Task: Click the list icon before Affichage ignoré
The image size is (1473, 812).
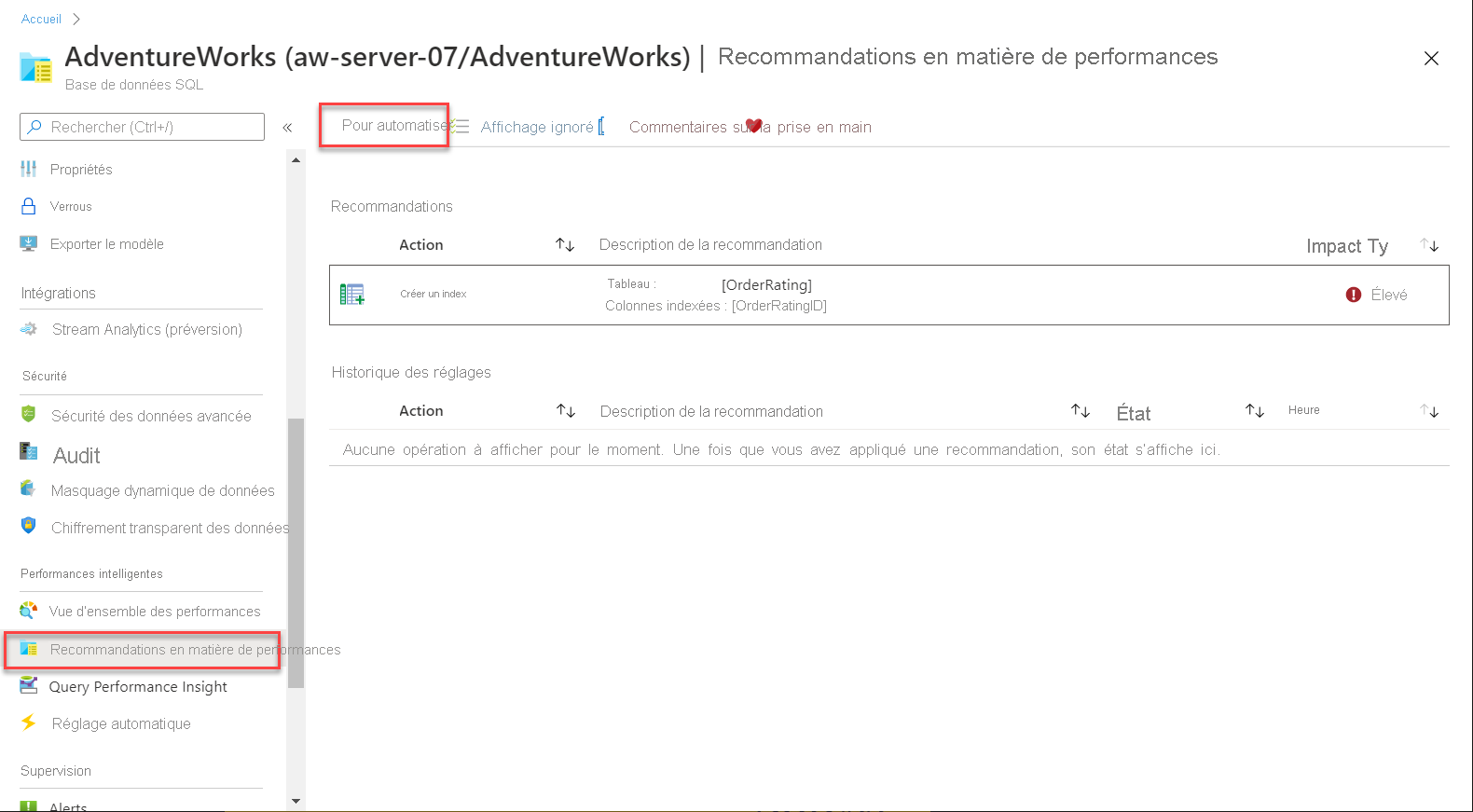Action: [x=461, y=127]
